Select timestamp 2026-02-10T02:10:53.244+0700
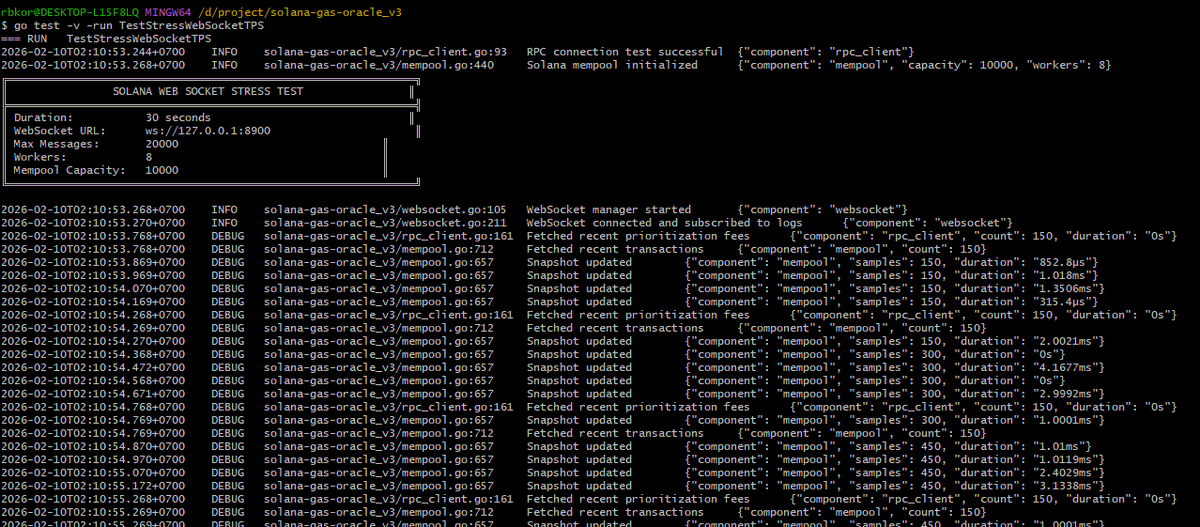 coord(93,51)
